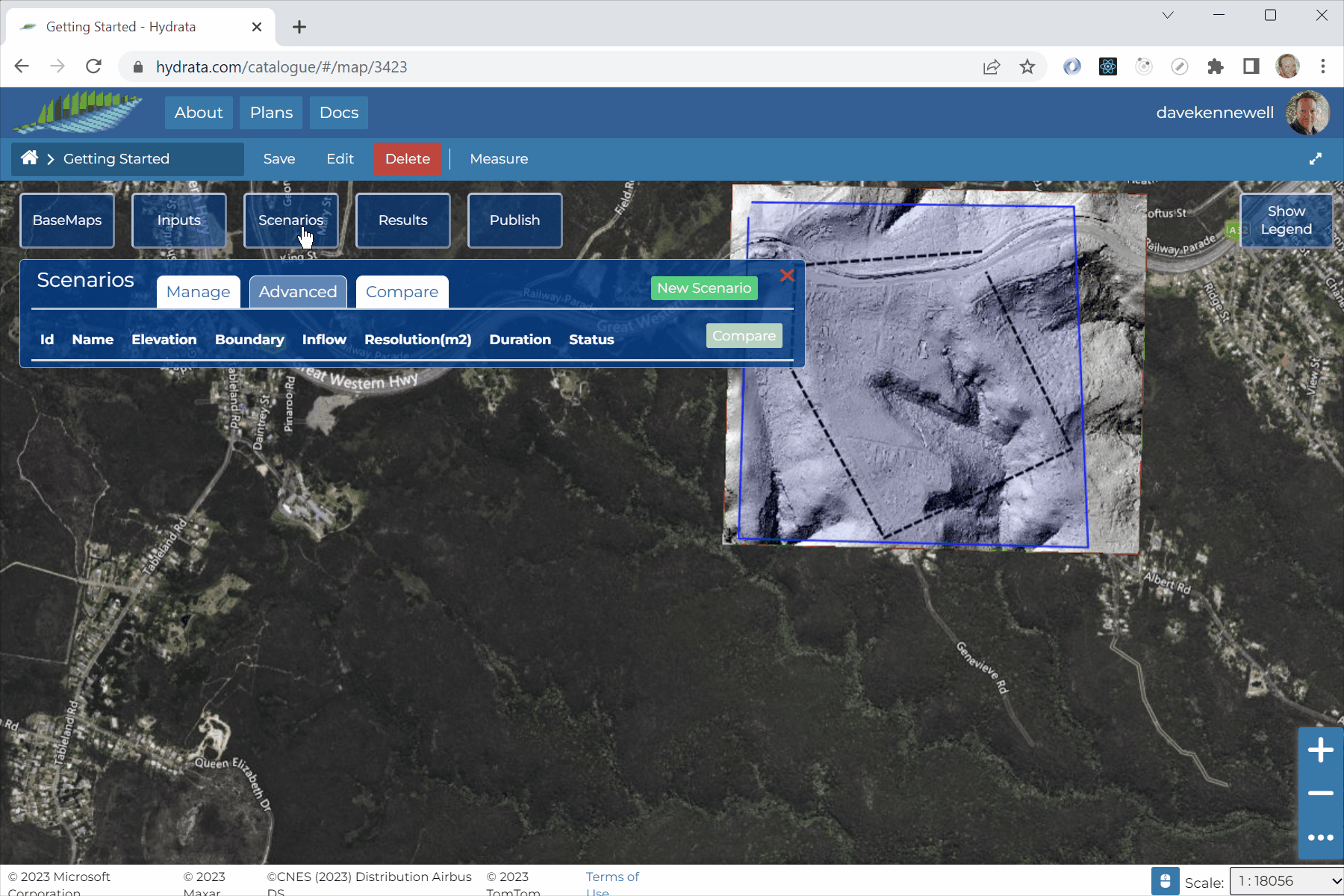Zoom in the map with plus button
1344x896 pixels.
pos(1320,750)
